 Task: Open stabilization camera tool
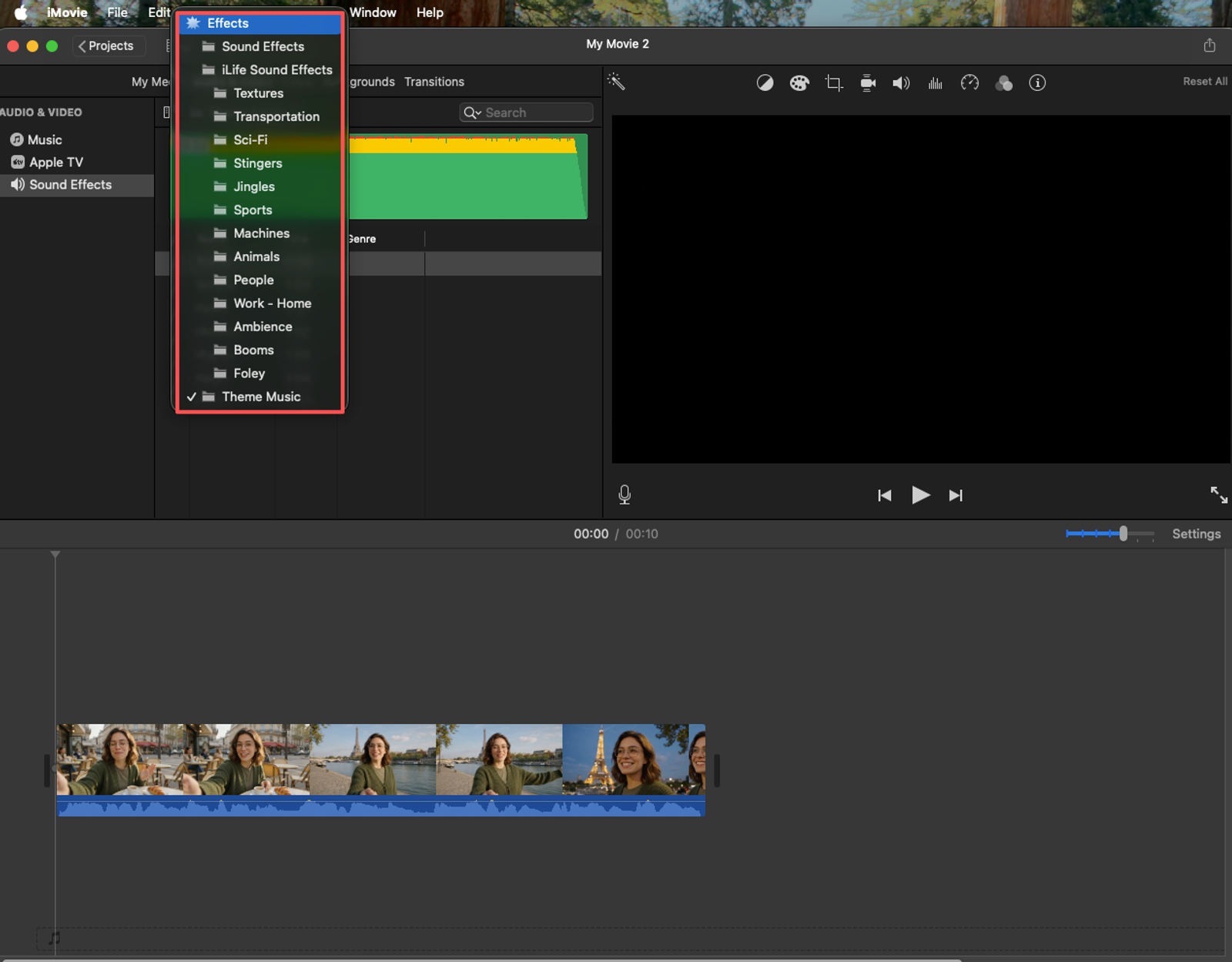click(868, 82)
